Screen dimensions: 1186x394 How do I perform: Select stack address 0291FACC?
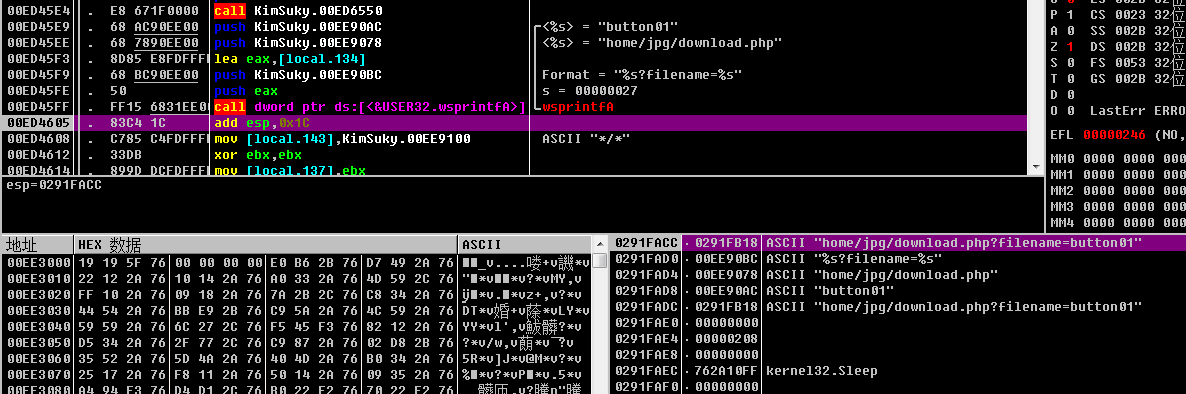pyautogui.click(x=647, y=243)
